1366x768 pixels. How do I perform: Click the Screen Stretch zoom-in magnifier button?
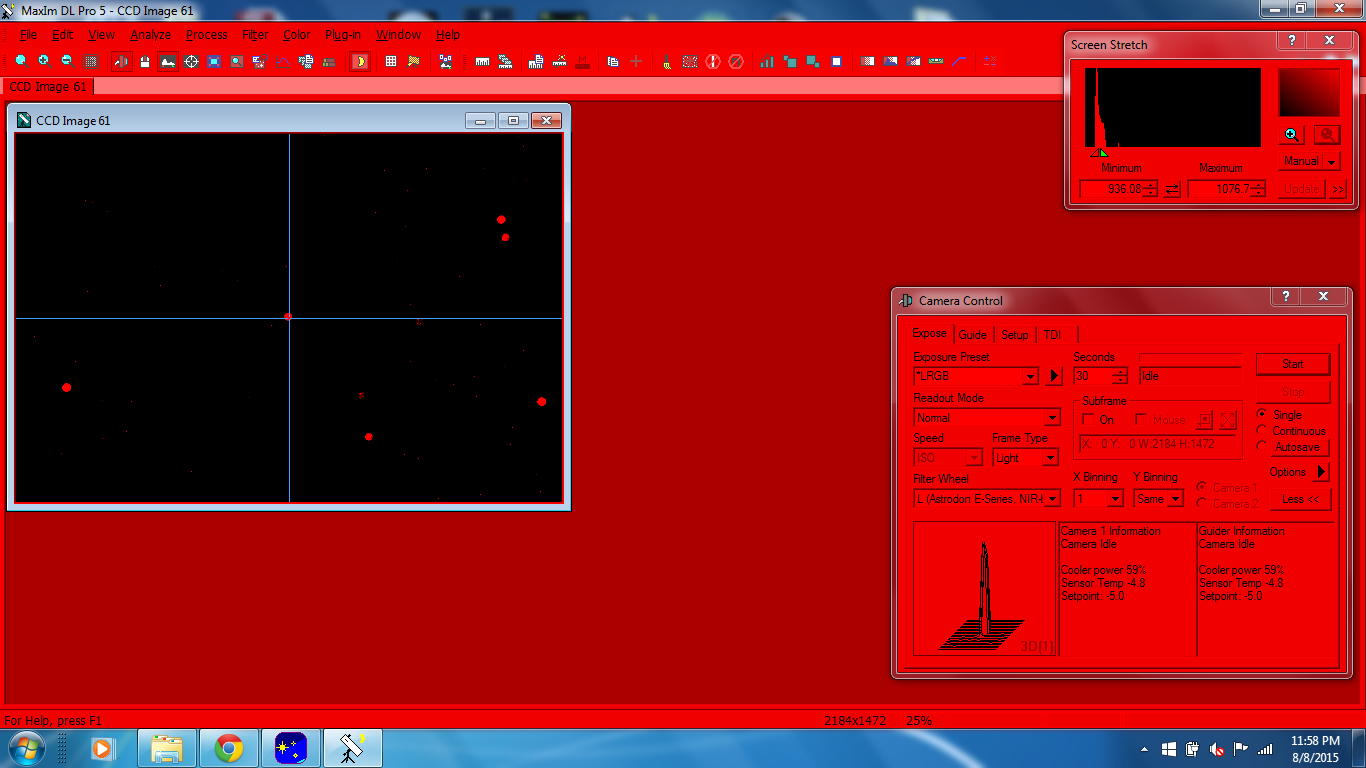pyautogui.click(x=1292, y=135)
